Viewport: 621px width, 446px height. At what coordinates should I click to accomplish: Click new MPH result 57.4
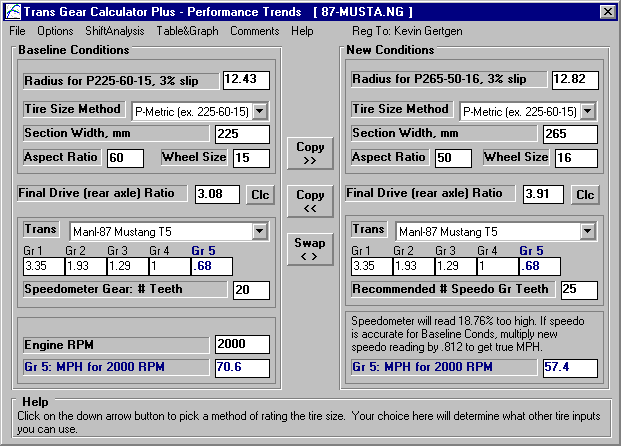pyautogui.click(x=570, y=368)
